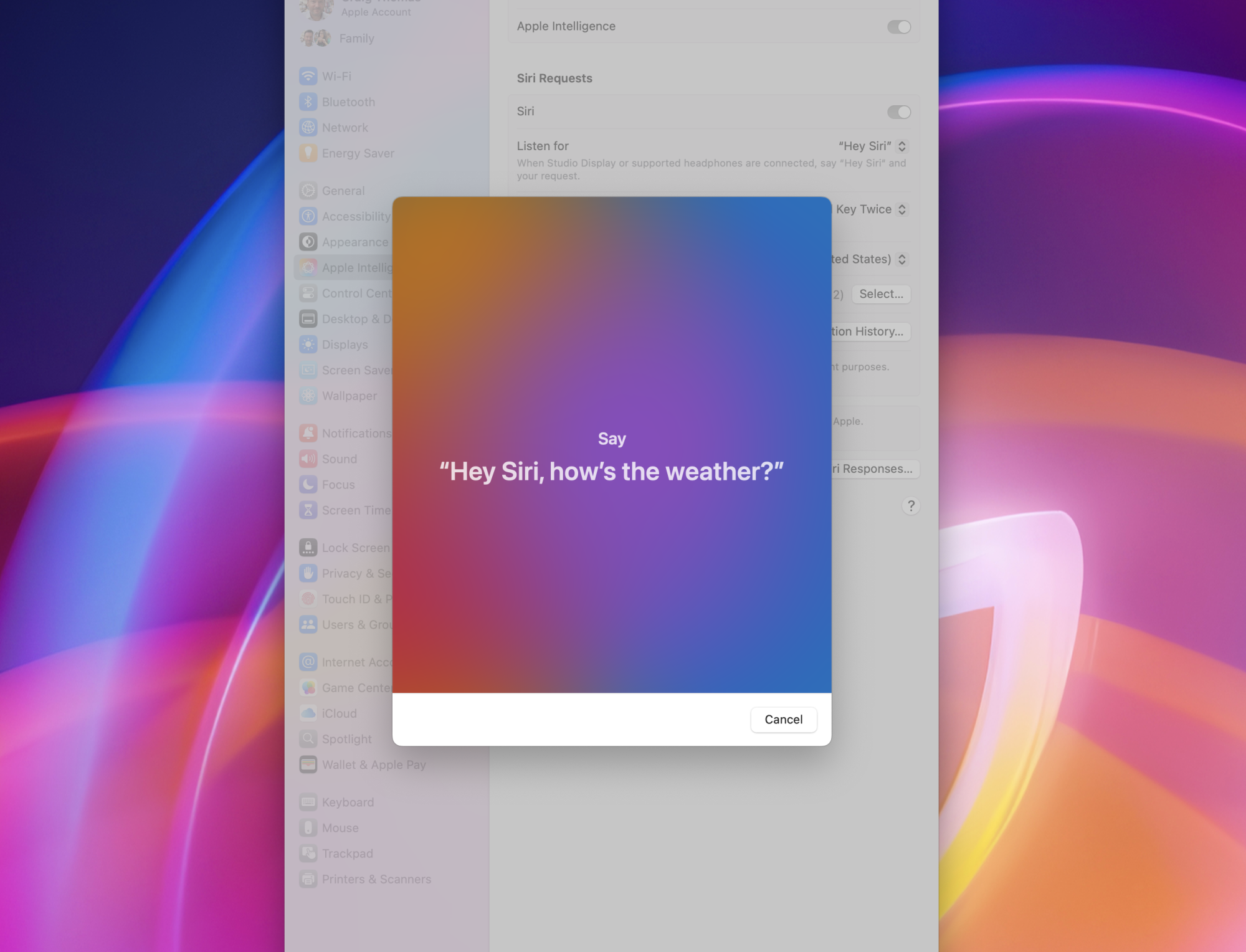Open the Screen Time hourglass icon

308,510
